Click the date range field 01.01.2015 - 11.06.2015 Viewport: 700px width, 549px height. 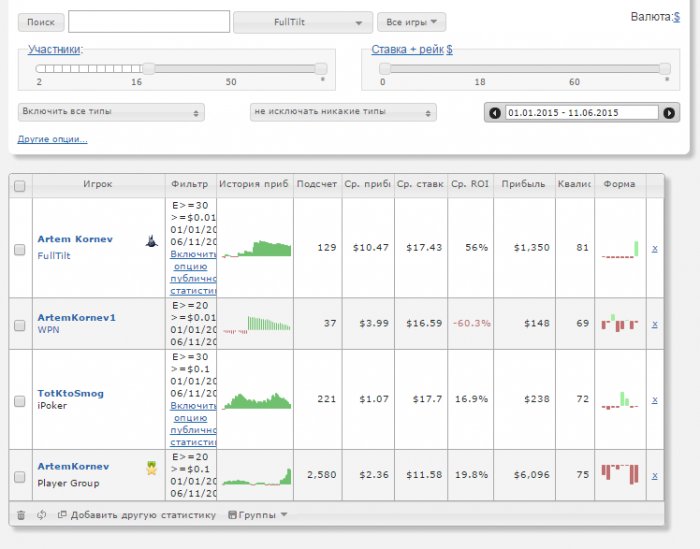[581, 113]
